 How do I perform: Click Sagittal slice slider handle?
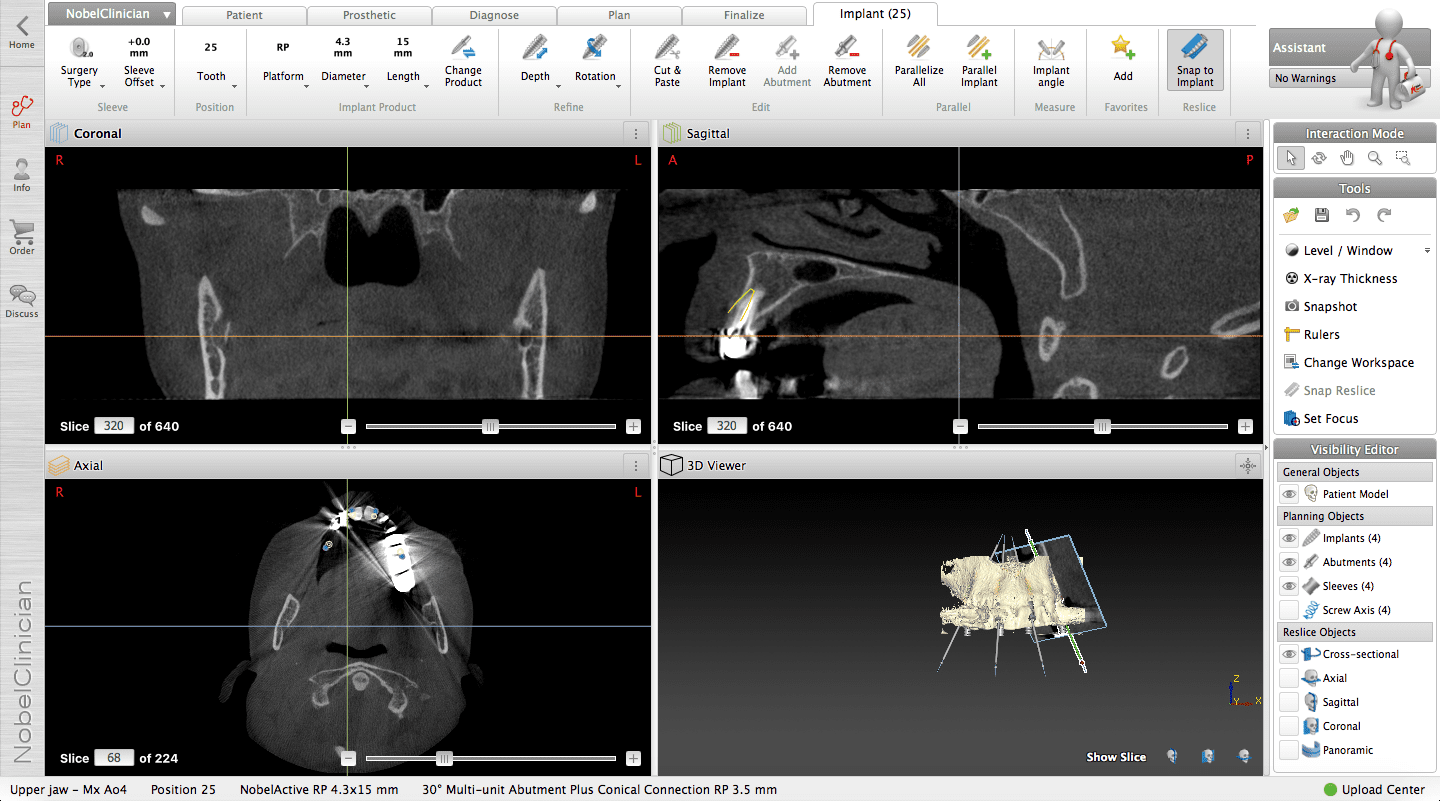click(1102, 426)
